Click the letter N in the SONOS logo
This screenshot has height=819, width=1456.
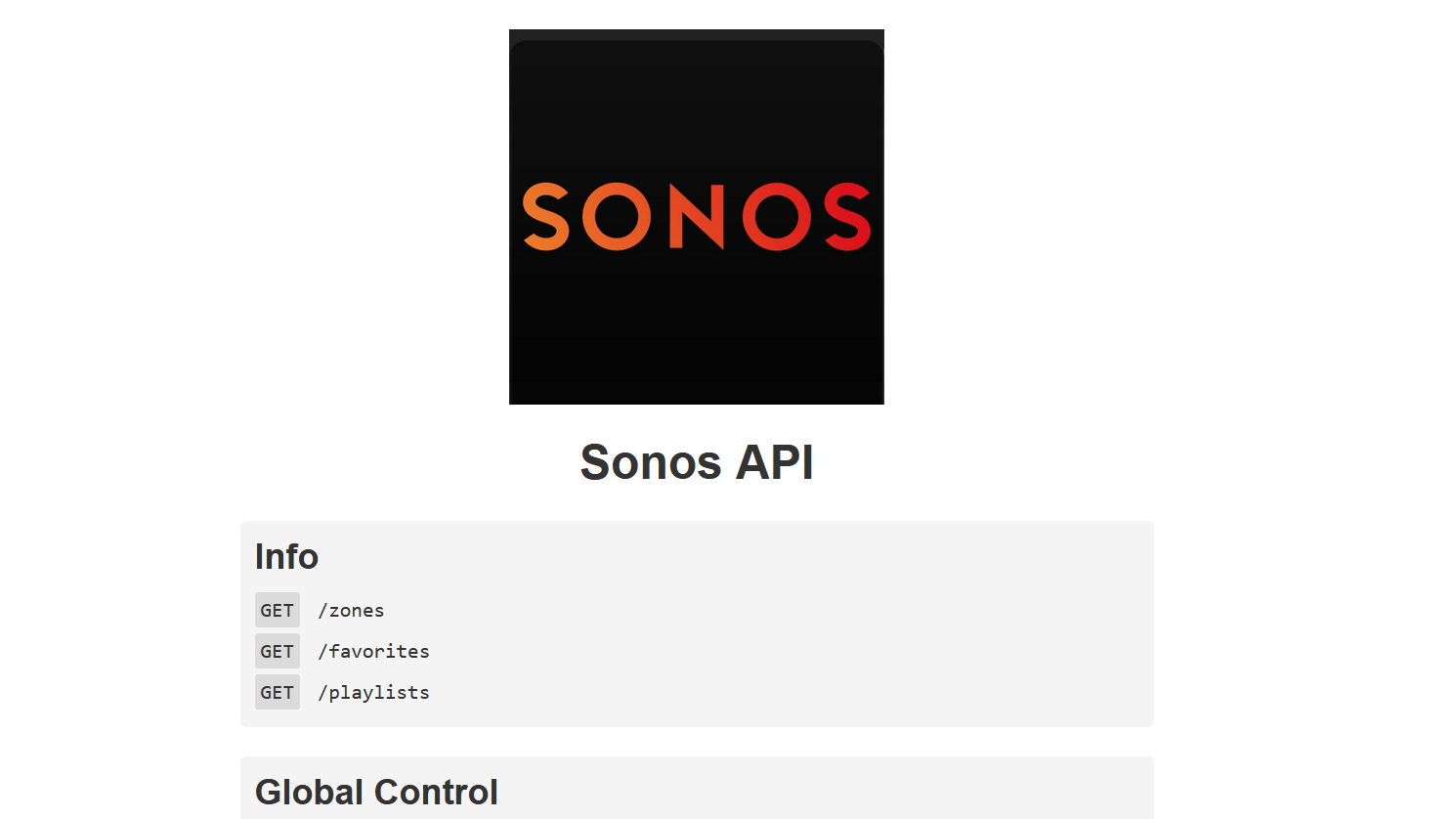(x=697, y=217)
